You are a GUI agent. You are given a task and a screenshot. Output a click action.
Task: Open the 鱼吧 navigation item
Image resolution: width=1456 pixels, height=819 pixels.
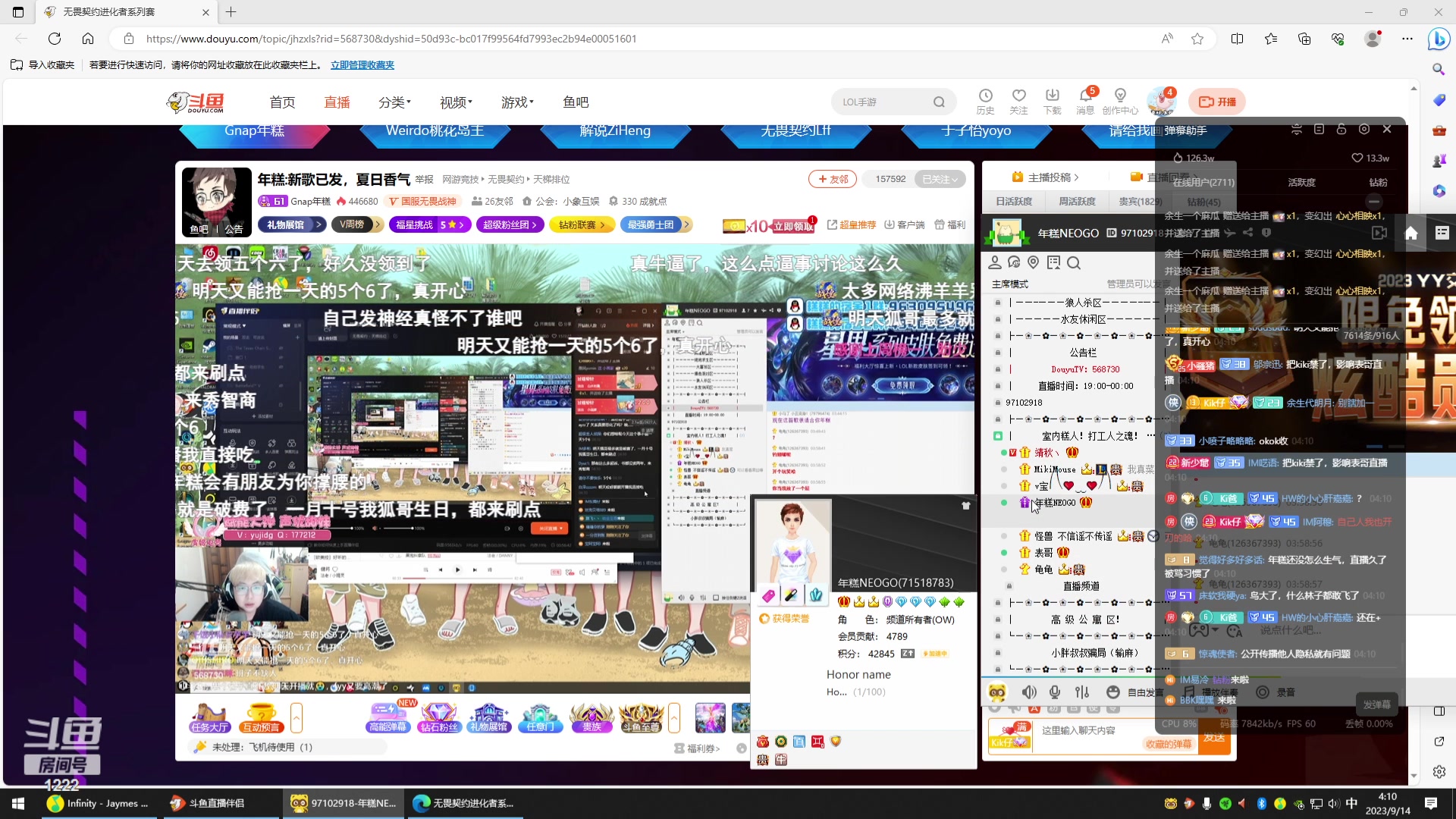[576, 102]
